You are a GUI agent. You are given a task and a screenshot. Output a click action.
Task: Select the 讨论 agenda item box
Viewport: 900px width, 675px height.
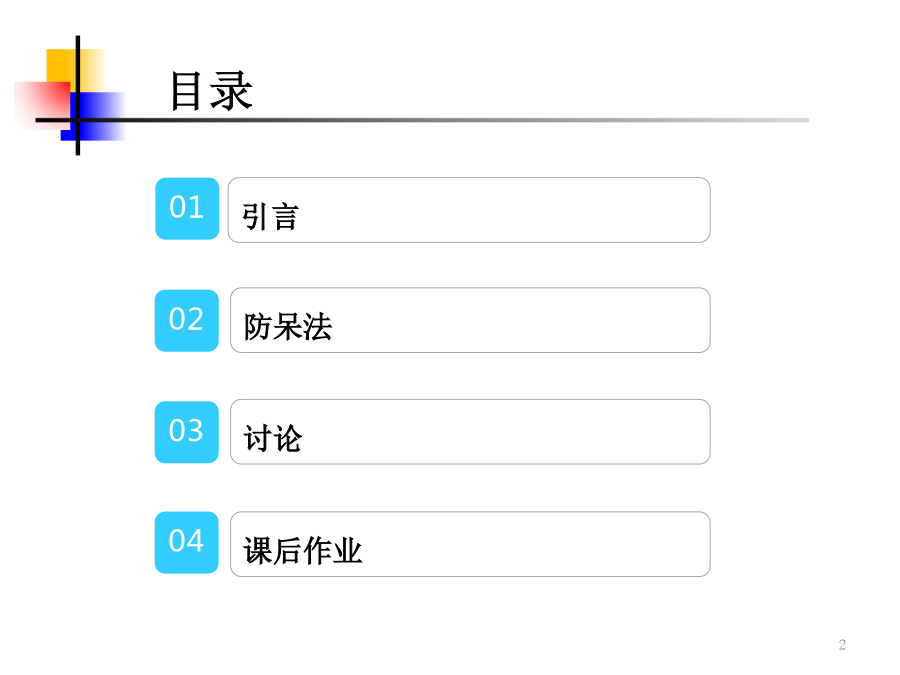pyautogui.click(x=470, y=432)
